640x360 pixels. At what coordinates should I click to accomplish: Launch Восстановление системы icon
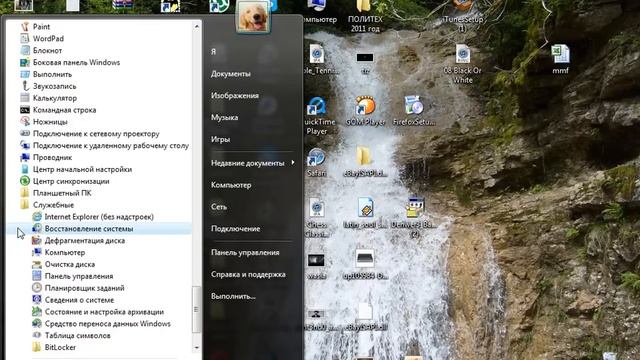tap(37, 228)
